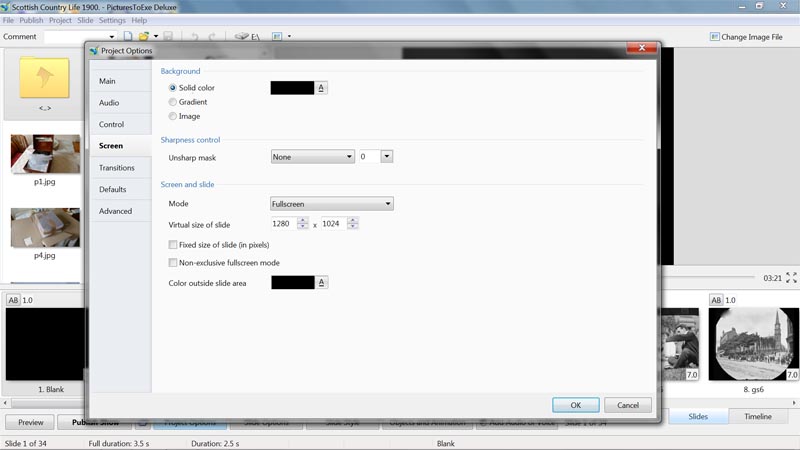Click the AB transition icon above slide 1

[x=14, y=300]
